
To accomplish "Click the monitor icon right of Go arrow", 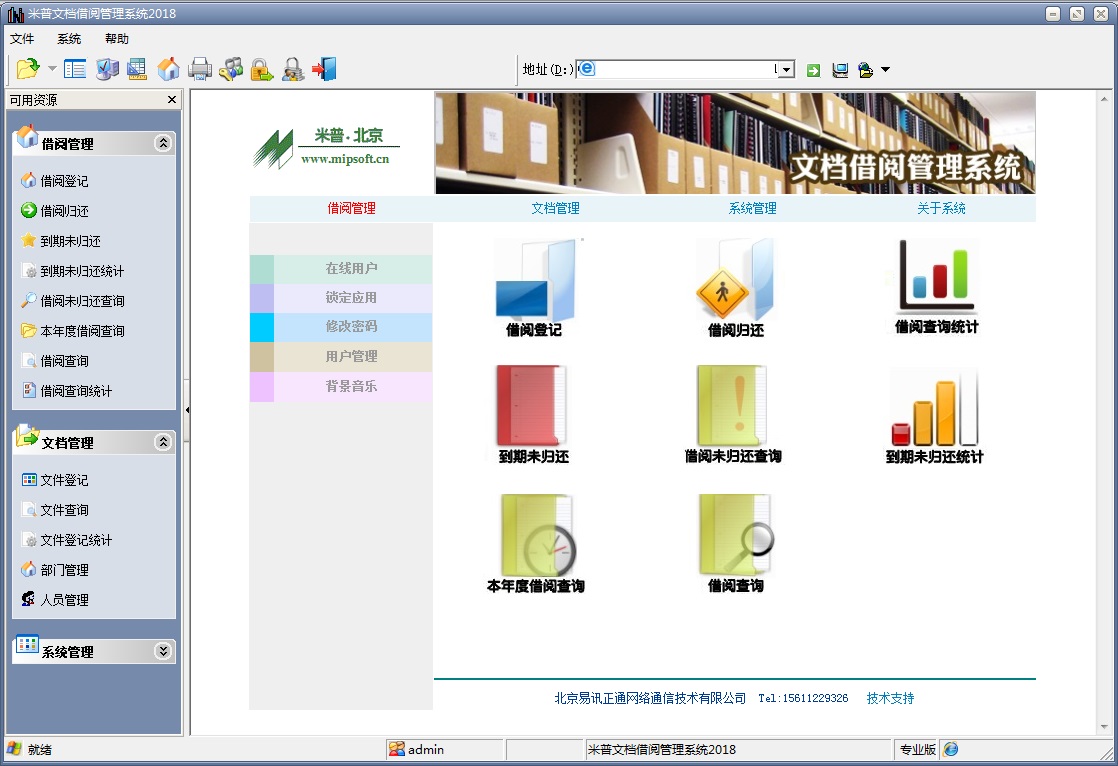I will click(x=840, y=70).
